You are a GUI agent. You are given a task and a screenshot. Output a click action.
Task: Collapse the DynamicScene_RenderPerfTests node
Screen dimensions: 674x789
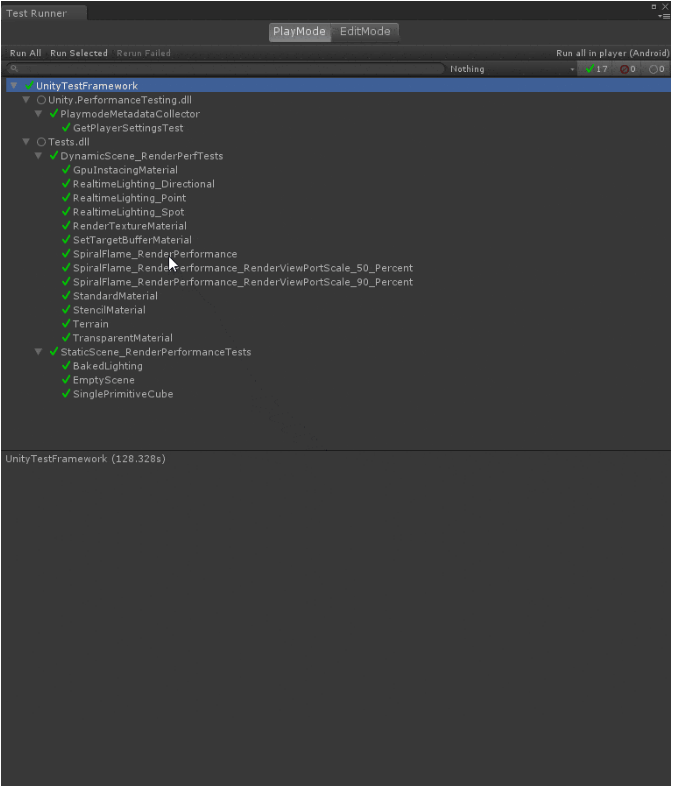pyautogui.click(x=38, y=156)
